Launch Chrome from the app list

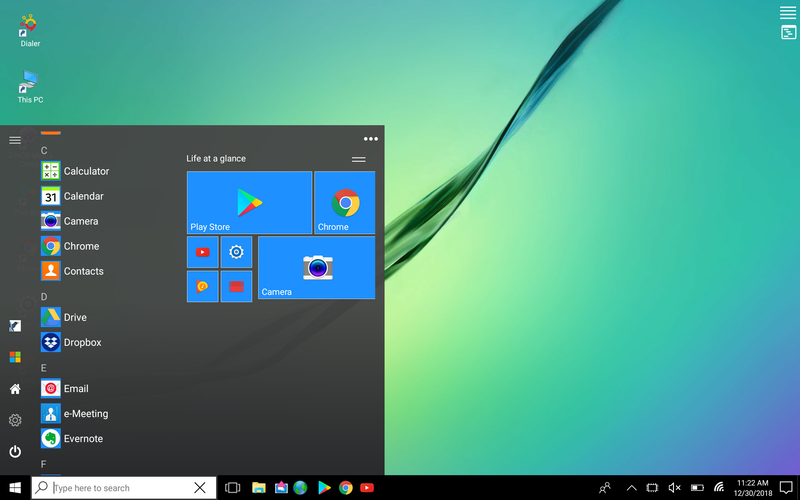70,246
